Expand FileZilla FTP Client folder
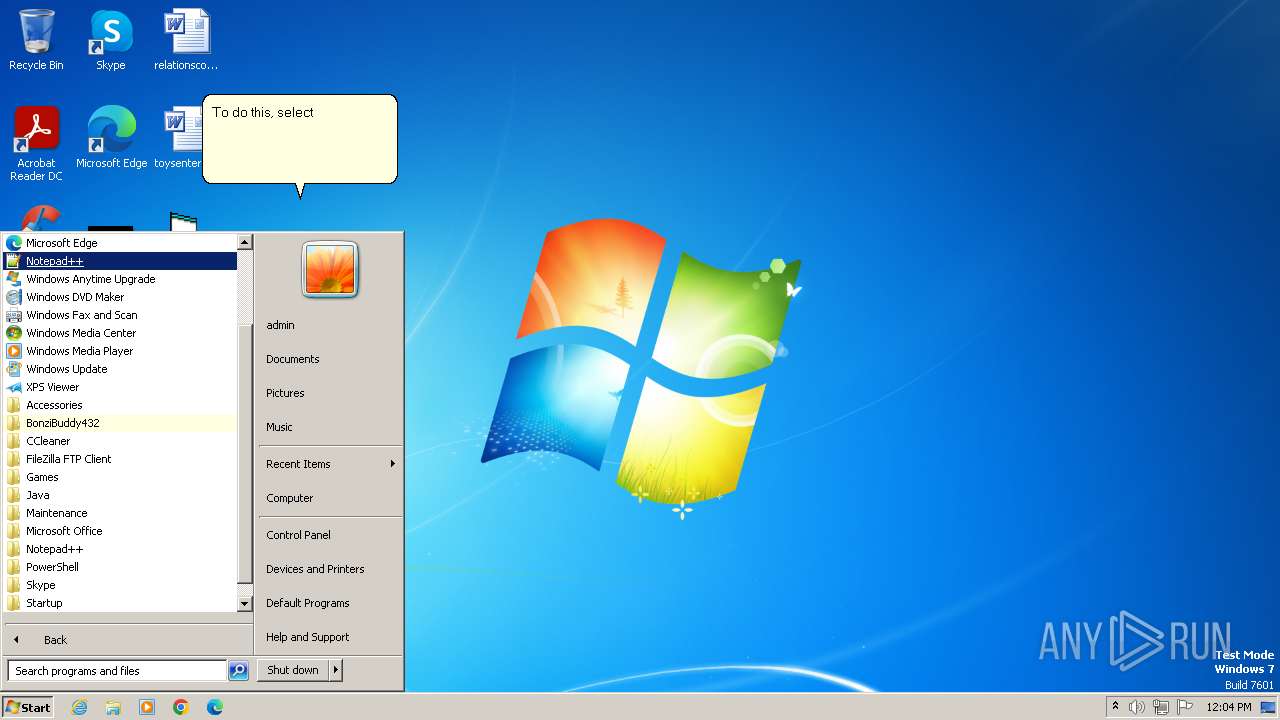The width and height of the screenshot is (1280, 720). 119,459
